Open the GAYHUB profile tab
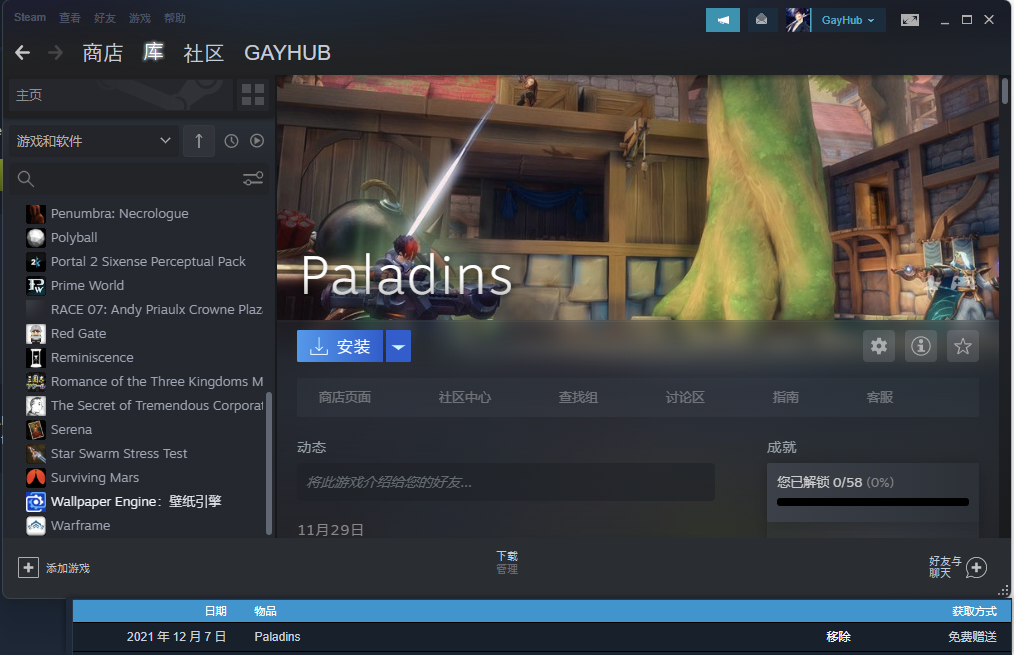 (287, 53)
